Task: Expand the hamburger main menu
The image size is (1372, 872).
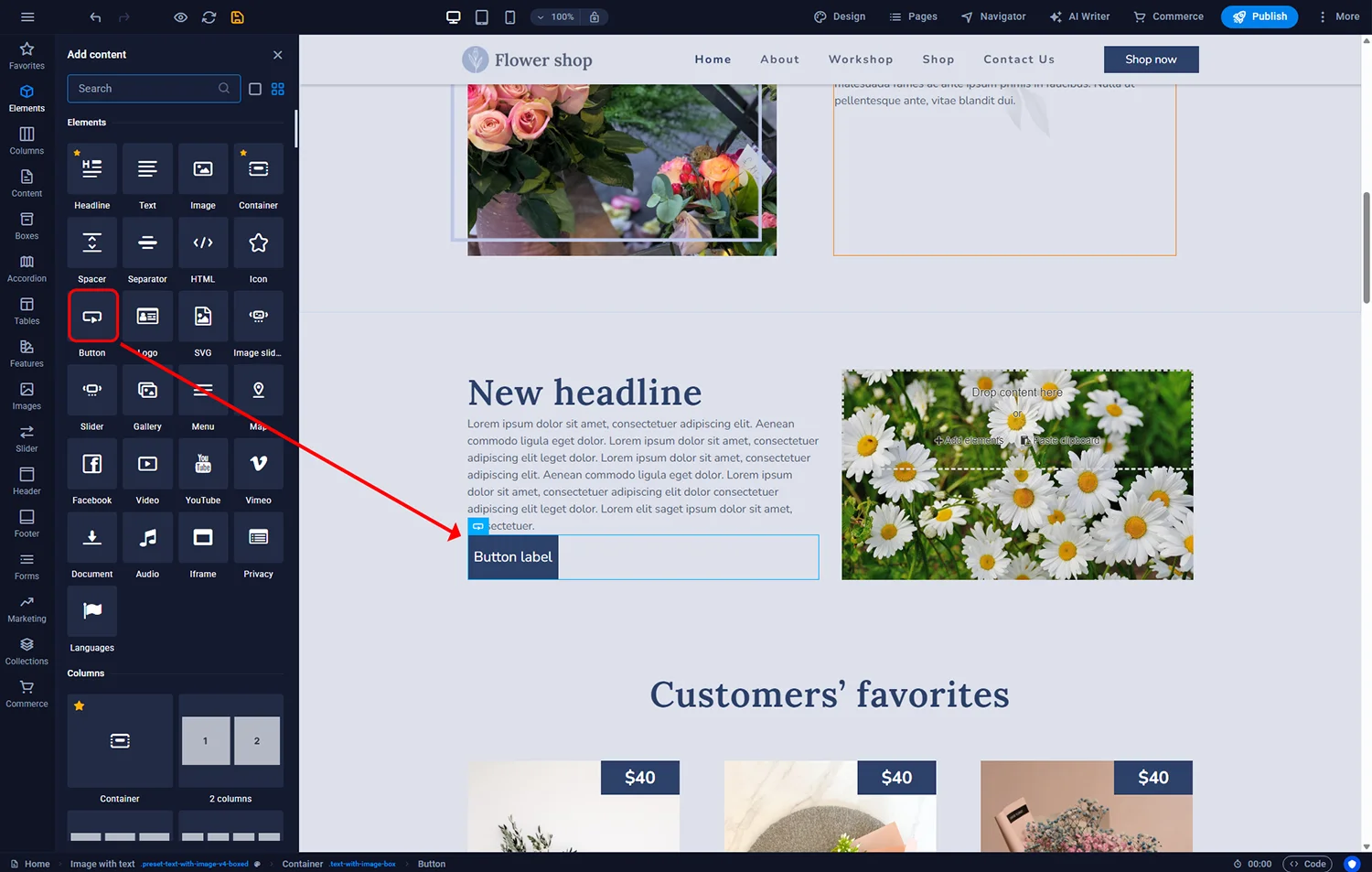Action: pos(27,17)
